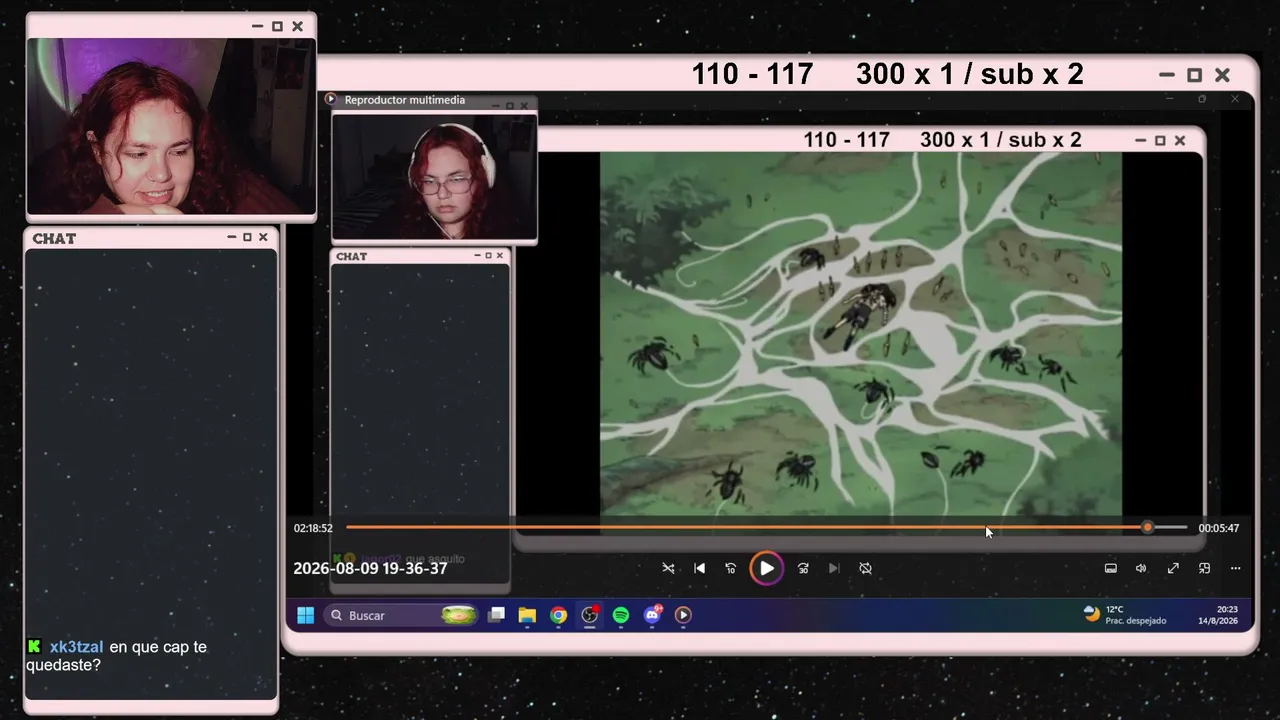Switch the player to full screen
The width and height of the screenshot is (1280, 720).
1173,568
